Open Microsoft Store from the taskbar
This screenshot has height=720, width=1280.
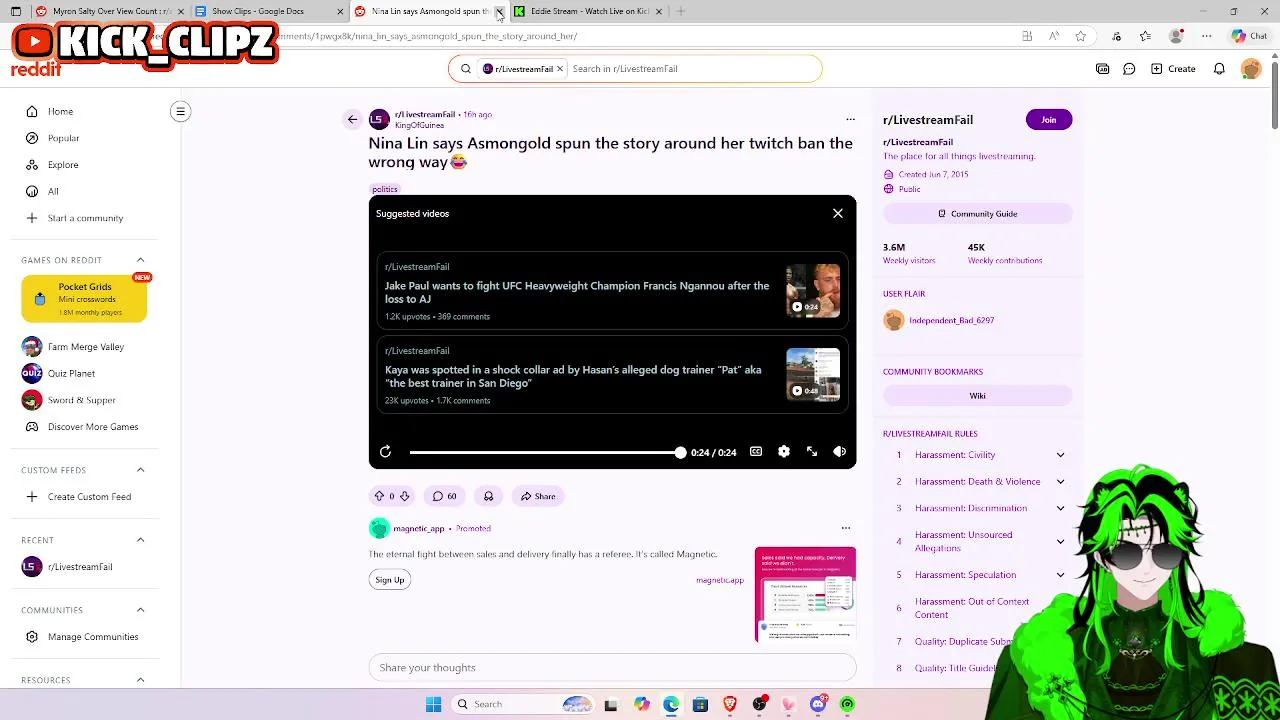700,704
